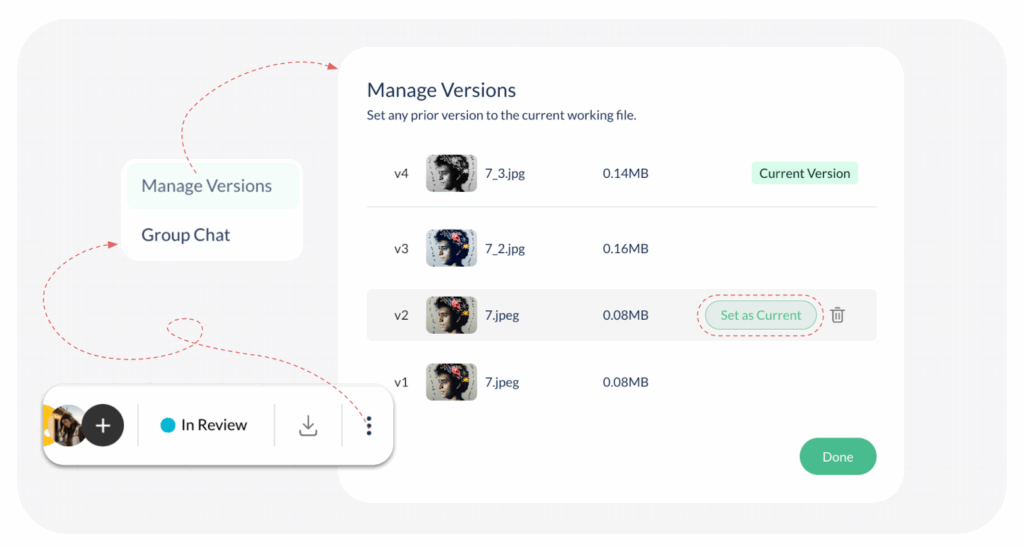Click the 7_2.jpg file name

[x=505, y=248]
